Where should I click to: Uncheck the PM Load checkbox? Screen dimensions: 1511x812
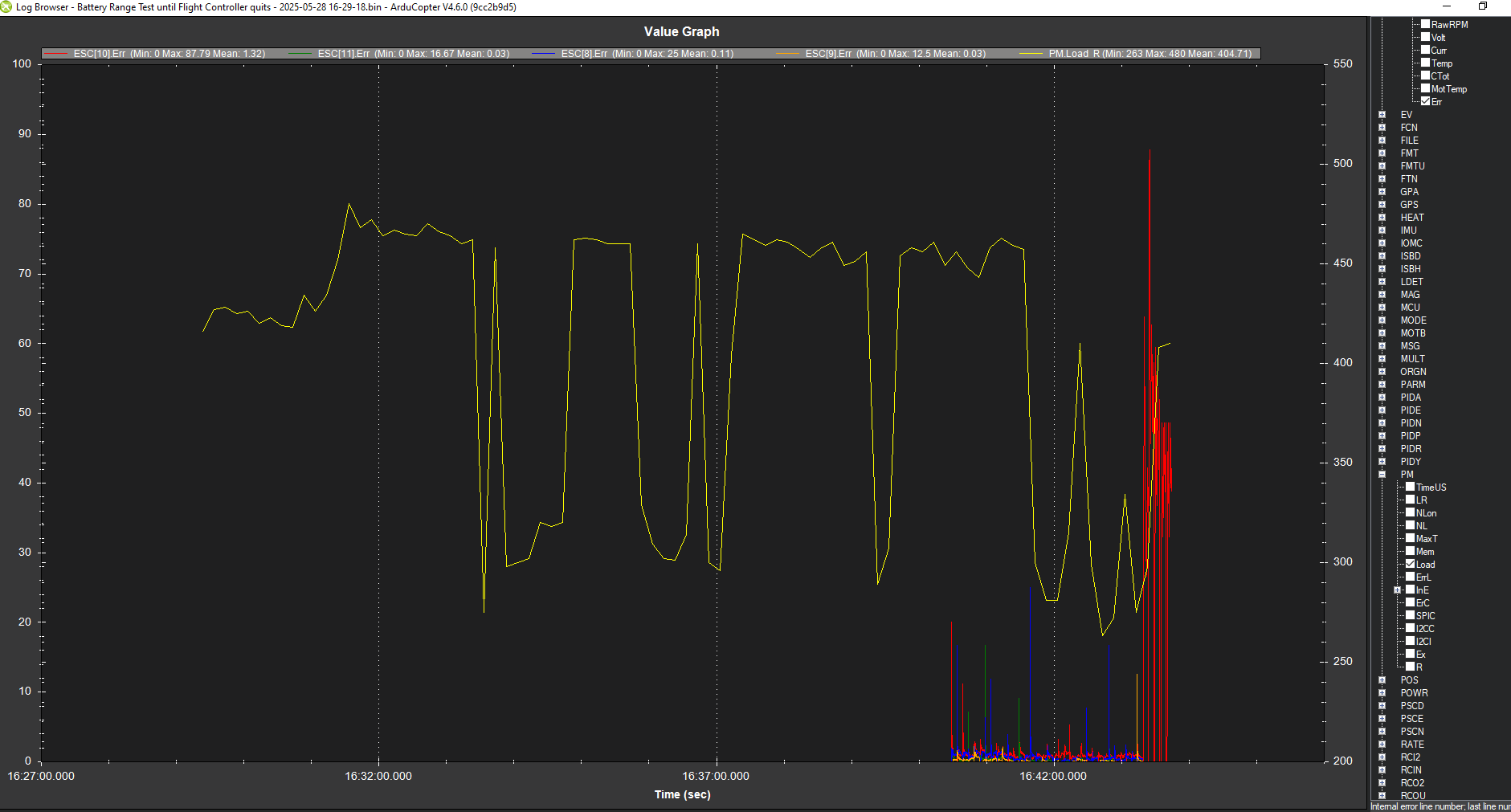pos(1410,564)
